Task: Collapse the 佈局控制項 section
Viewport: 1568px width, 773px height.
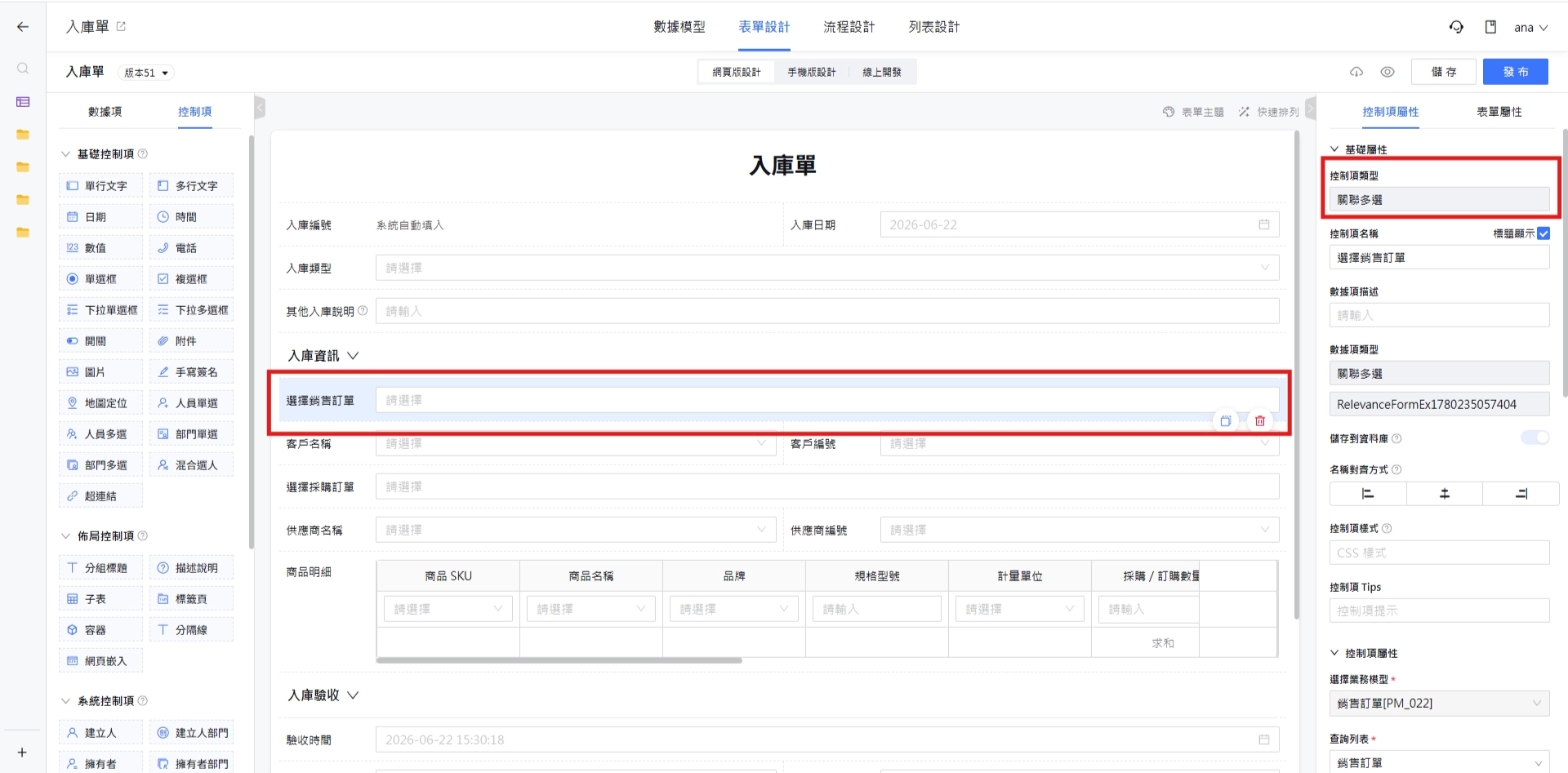Action: (66, 535)
